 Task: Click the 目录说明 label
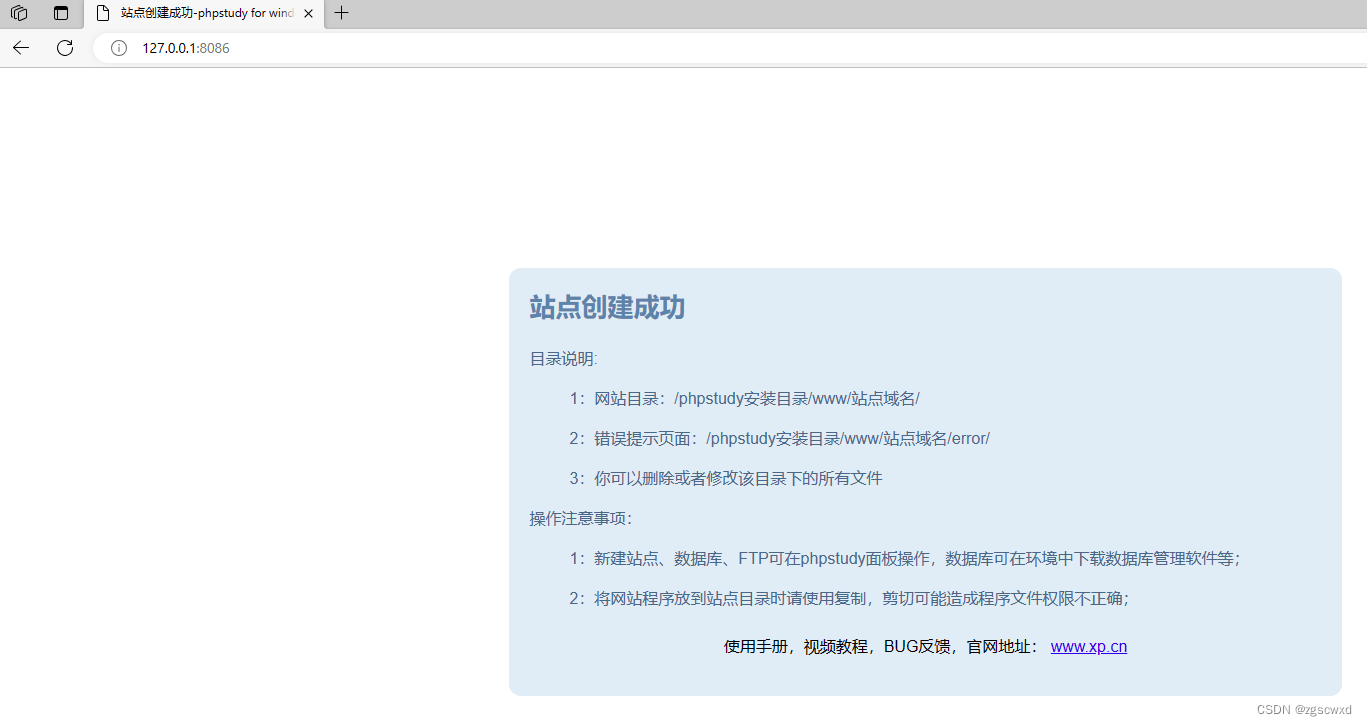pyautogui.click(x=563, y=359)
